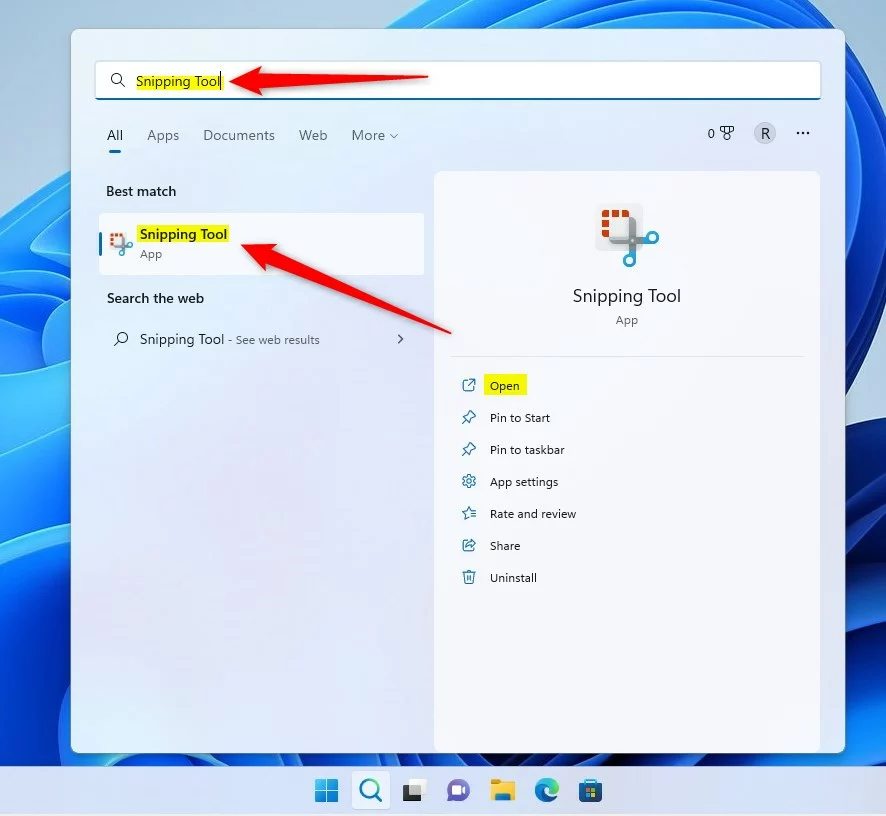Click the Uninstall trash can icon
The image size is (886, 816).
[x=469, y=578]
